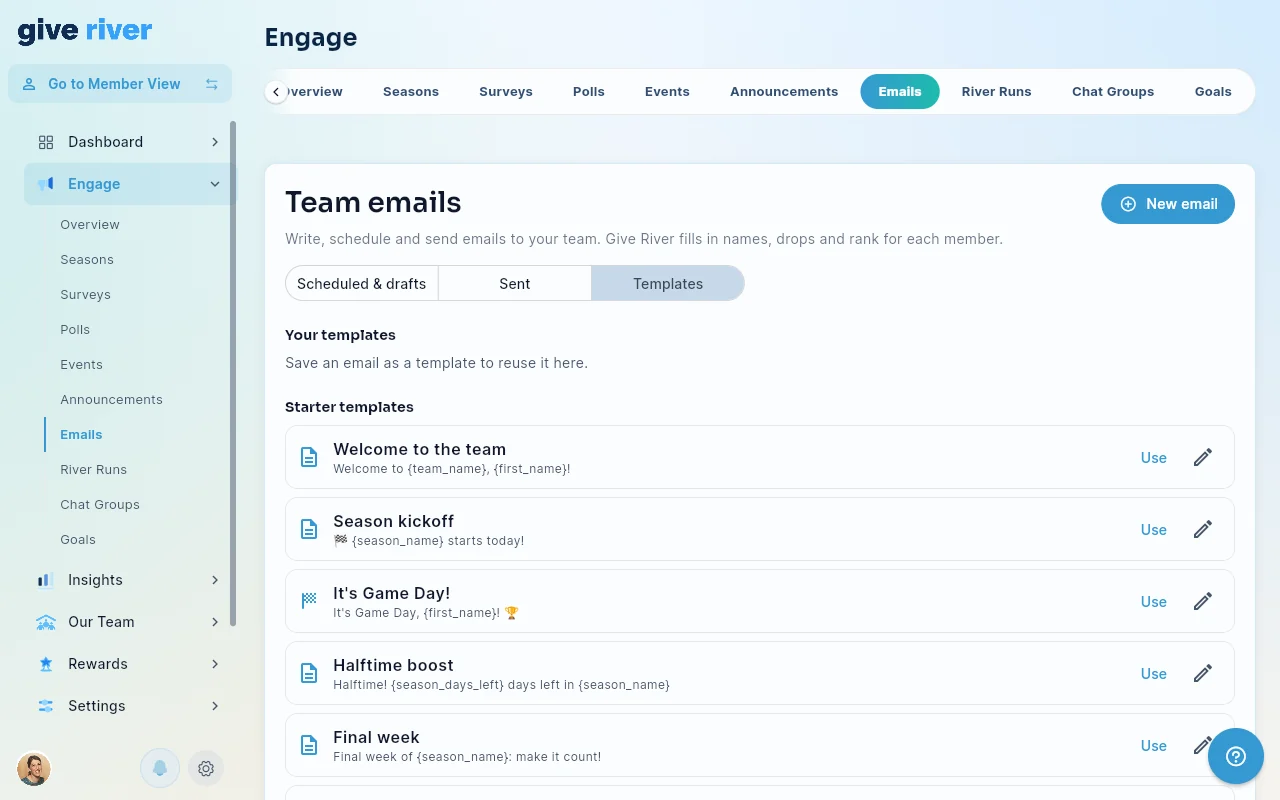Edit the It's Game Day! template
Screen dimensions: 1280x800
pos(1203,601)
